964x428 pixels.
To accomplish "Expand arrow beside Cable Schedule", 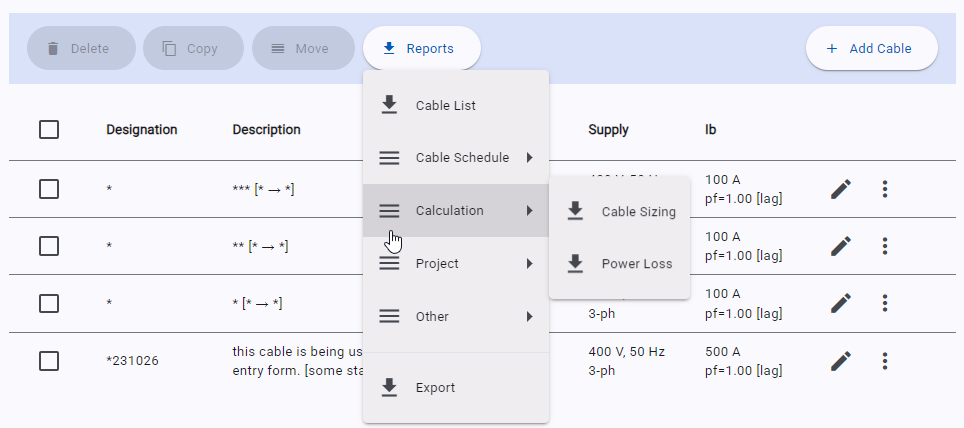I will click(x=529, y=158).
